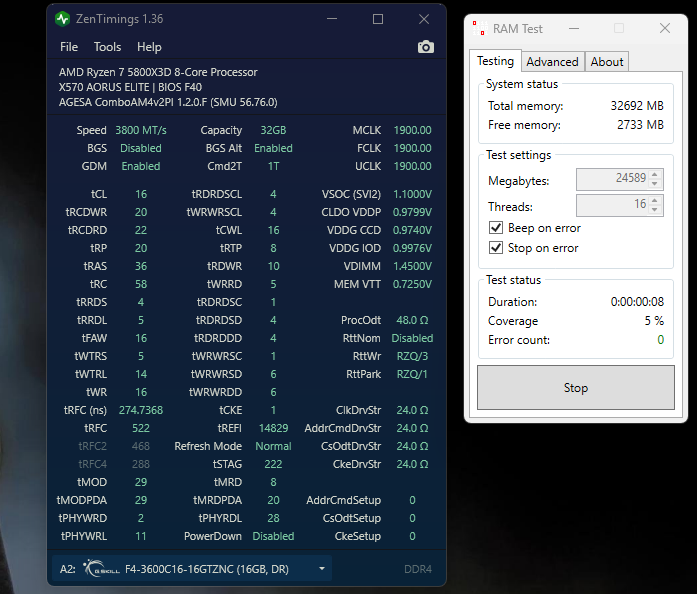The width and height of the screenshot is (697, 594).
Task: Click the G.Skill logo in the module selector
Action: tap(101, 568)
